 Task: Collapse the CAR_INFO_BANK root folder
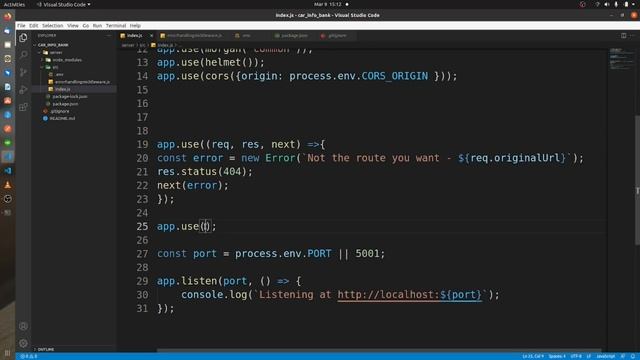click(53, 45)
